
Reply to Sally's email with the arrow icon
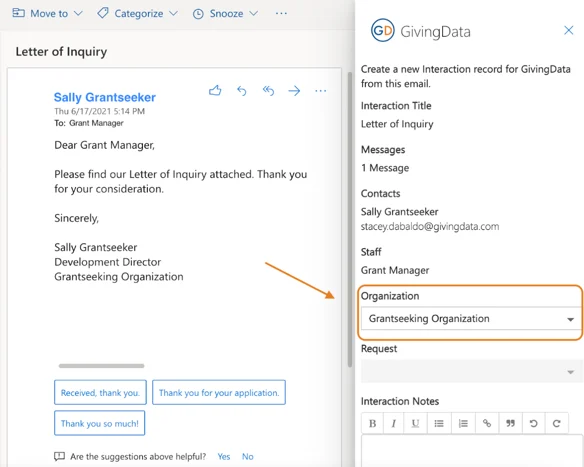(x=242, y=90)
